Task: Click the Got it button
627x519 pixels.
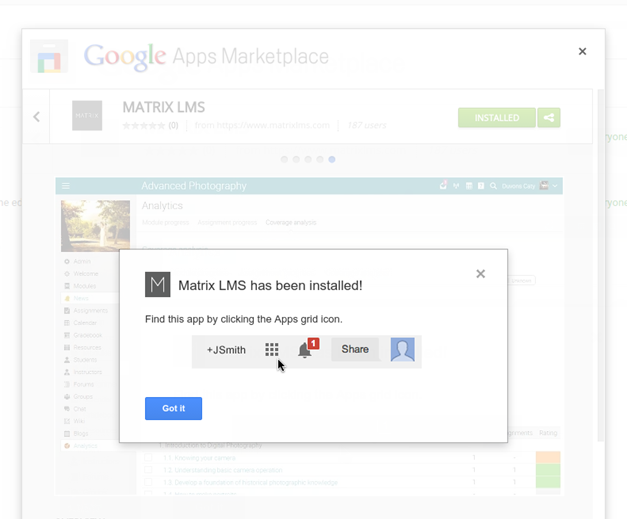Action: (x=173, y=408)
